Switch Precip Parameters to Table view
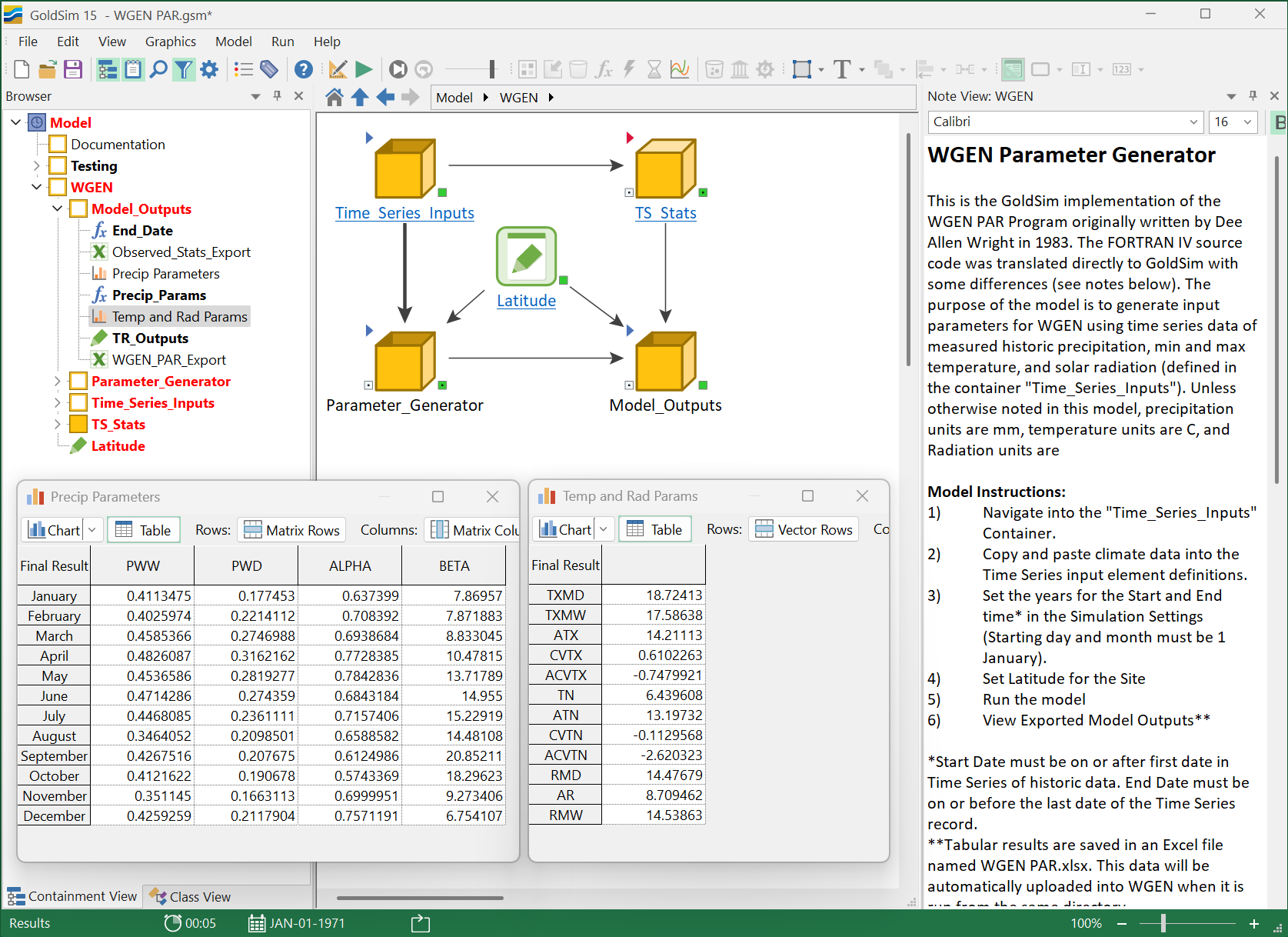 [144, 530]
